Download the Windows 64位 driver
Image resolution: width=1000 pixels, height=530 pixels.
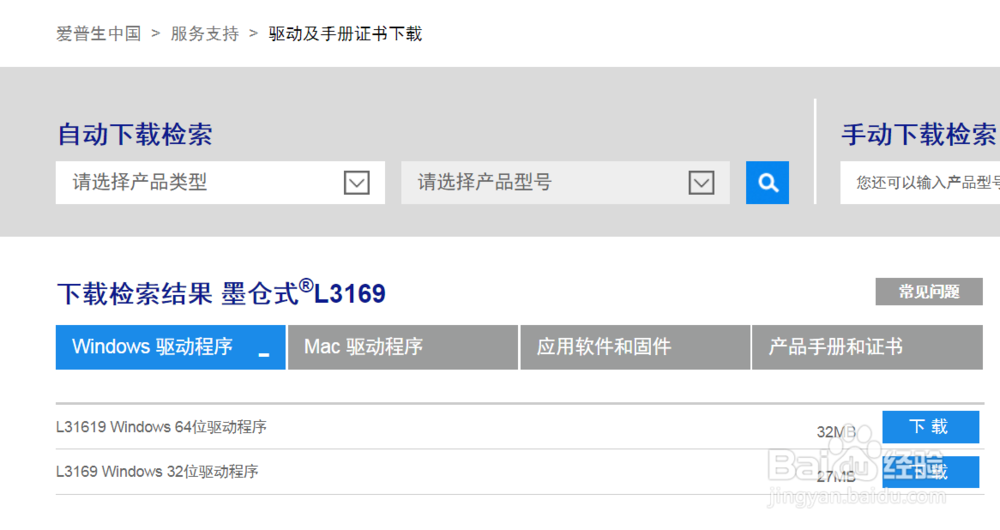tap(930, 427)
